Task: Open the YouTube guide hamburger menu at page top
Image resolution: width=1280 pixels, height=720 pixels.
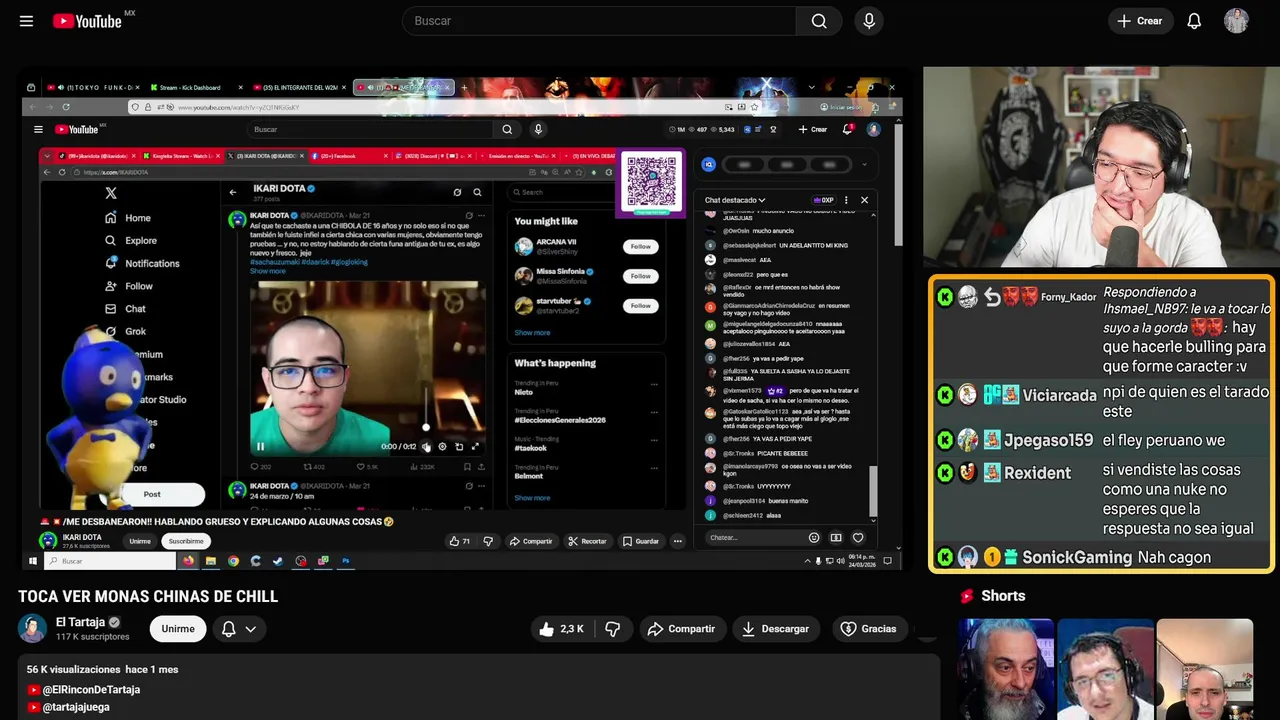Action: point(26,21)
